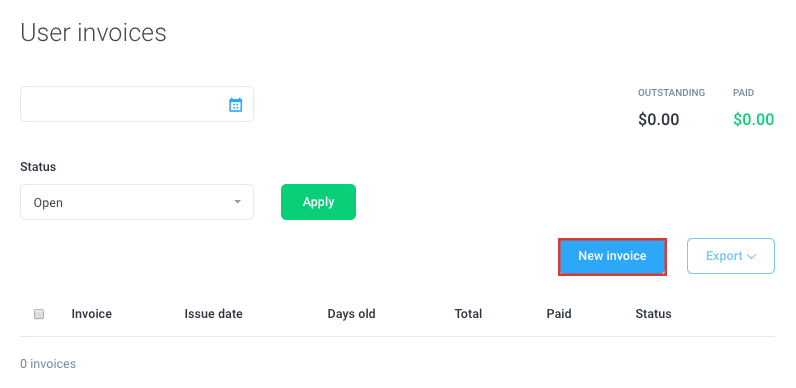Sort by the Issue date column header

click(x=213, y=314)
